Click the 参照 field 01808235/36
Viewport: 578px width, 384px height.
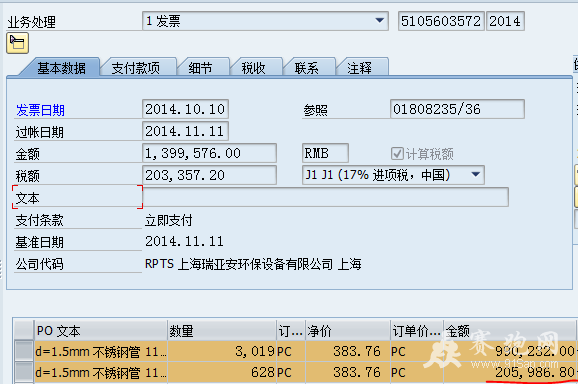coord(457,109)
